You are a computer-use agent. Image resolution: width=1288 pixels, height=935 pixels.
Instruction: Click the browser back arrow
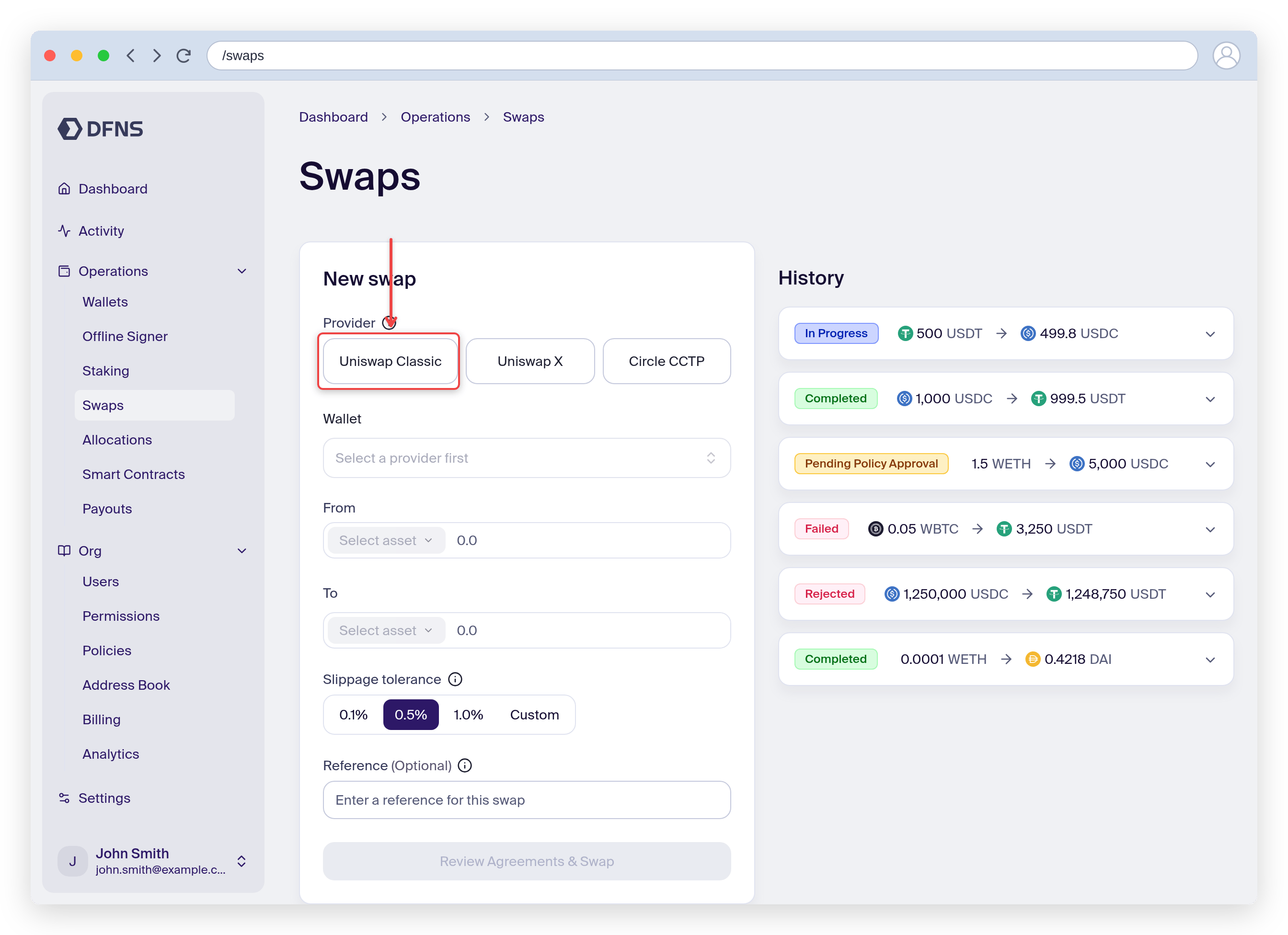click(131, 56)
